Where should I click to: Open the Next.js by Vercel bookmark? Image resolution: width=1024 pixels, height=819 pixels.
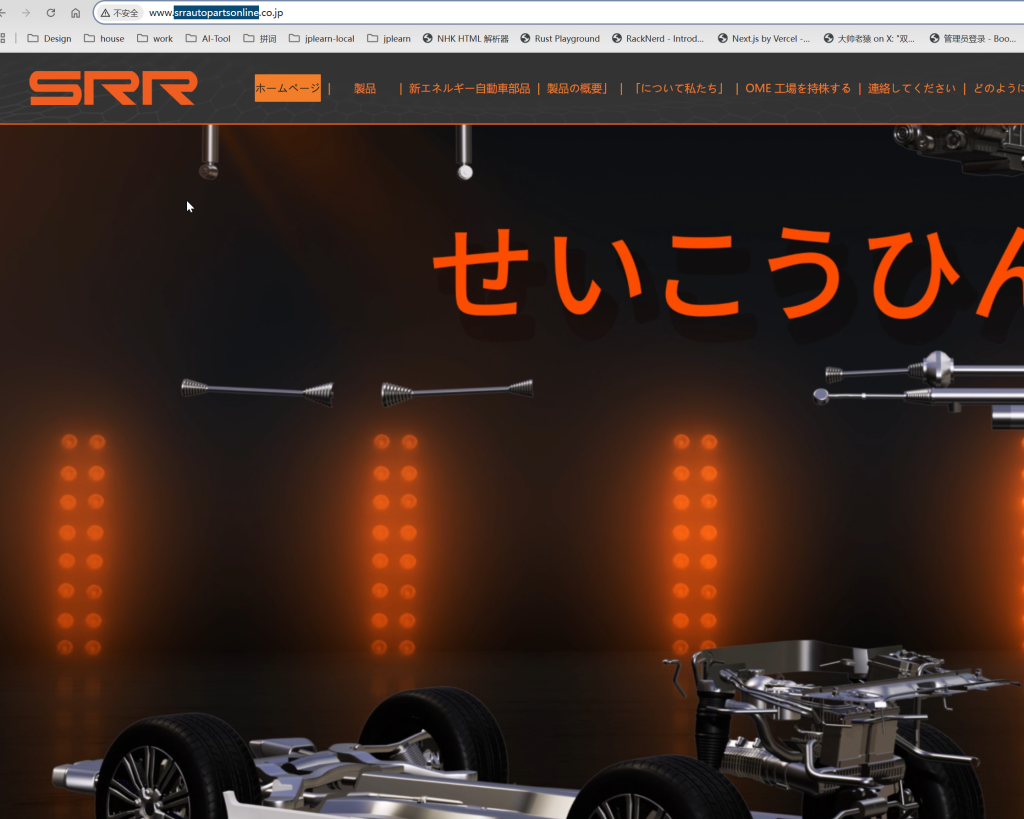(x=764, y=39)
